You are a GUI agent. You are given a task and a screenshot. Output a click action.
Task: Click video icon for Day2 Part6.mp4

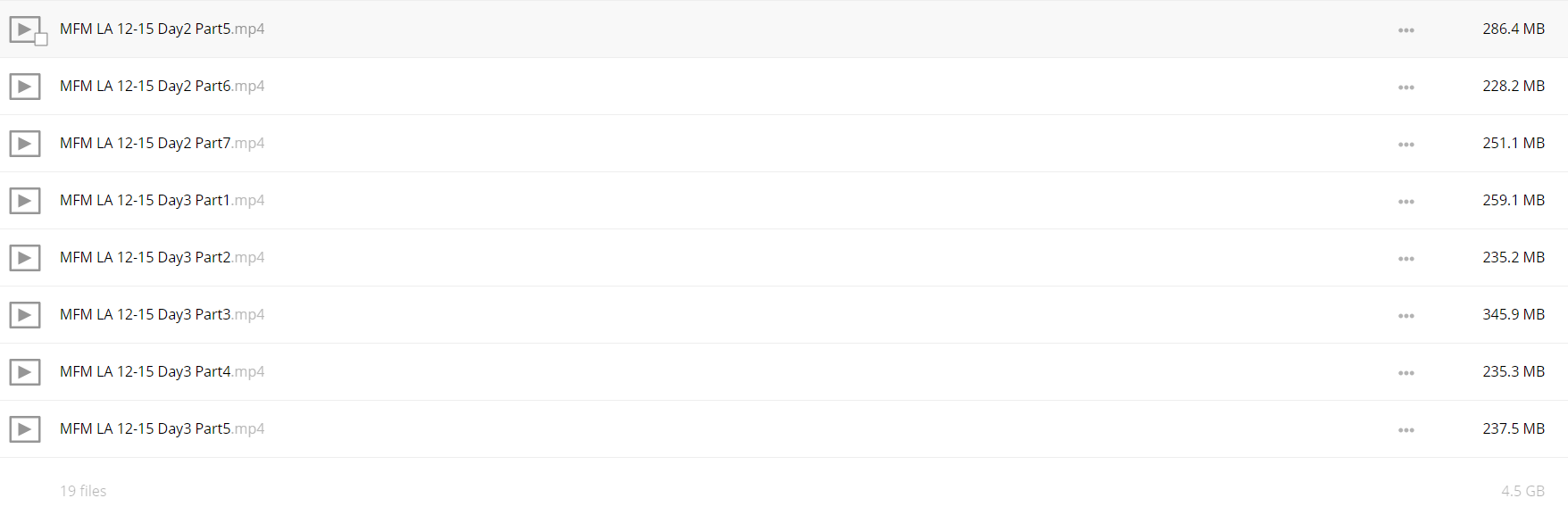click(25, 87)
